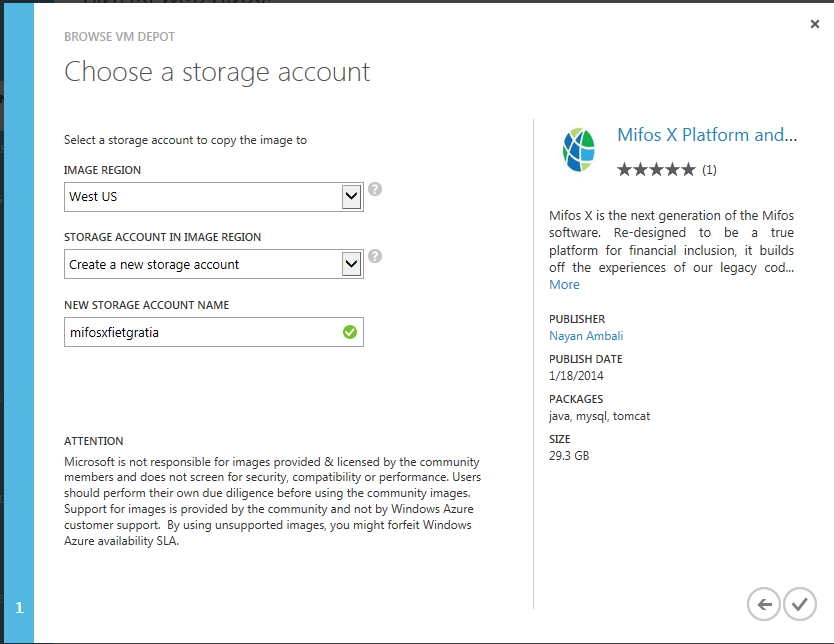Viewport: 834px width, 644px height.
Task: Click the Attention disclaimer paragraph
Action: coord(272,502)
